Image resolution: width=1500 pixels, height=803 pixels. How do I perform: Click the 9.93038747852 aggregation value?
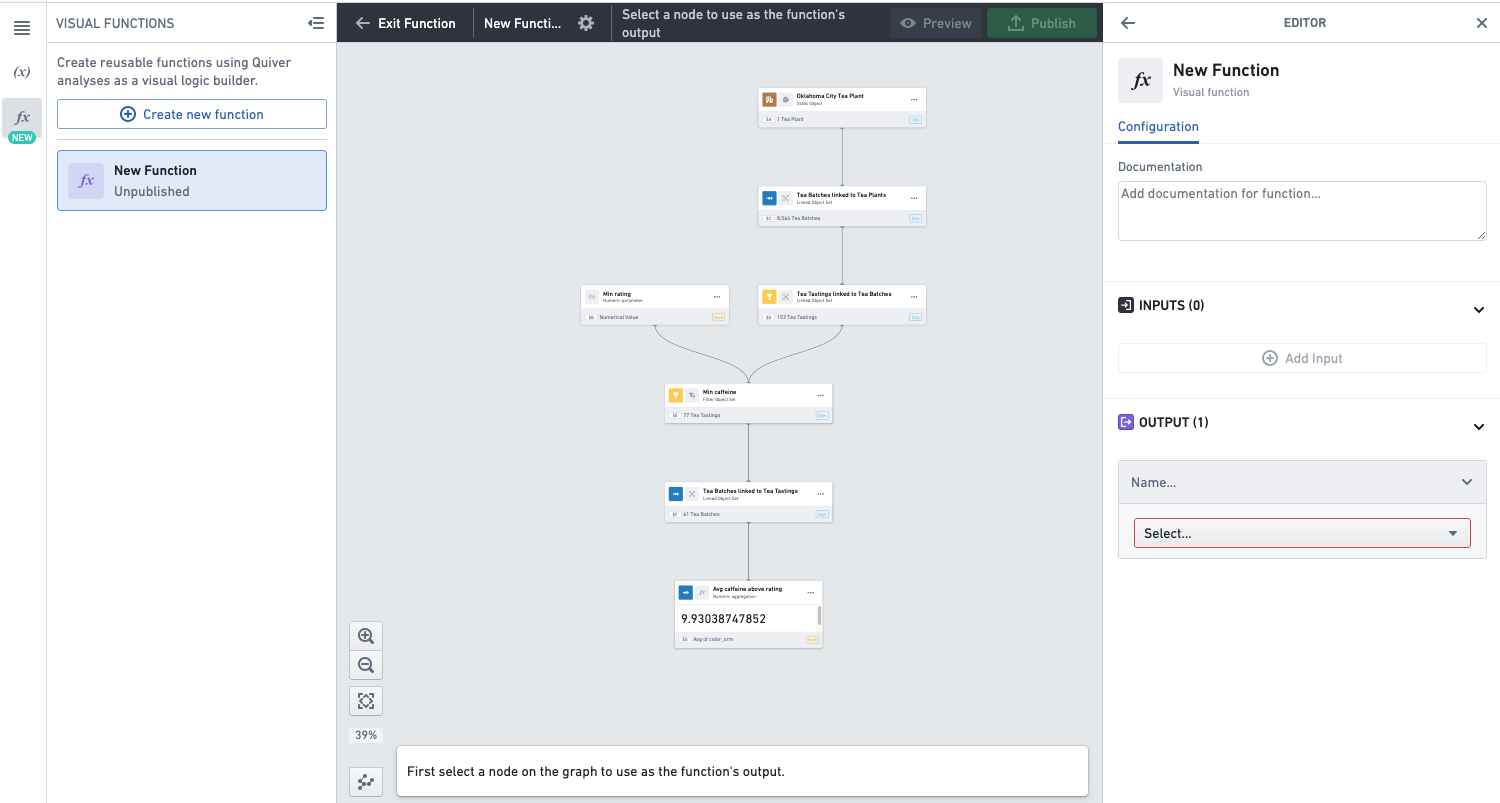click(723, 619)
